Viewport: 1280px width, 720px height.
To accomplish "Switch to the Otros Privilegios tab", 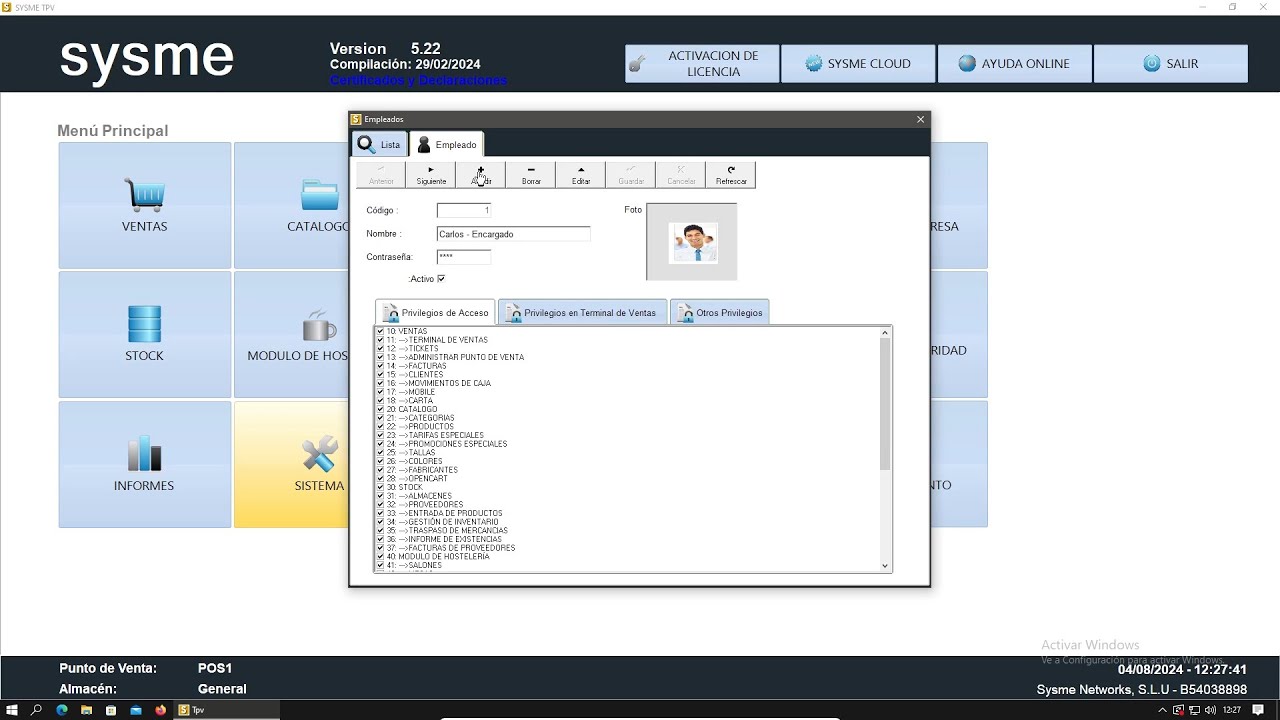I will coord(719,313).
